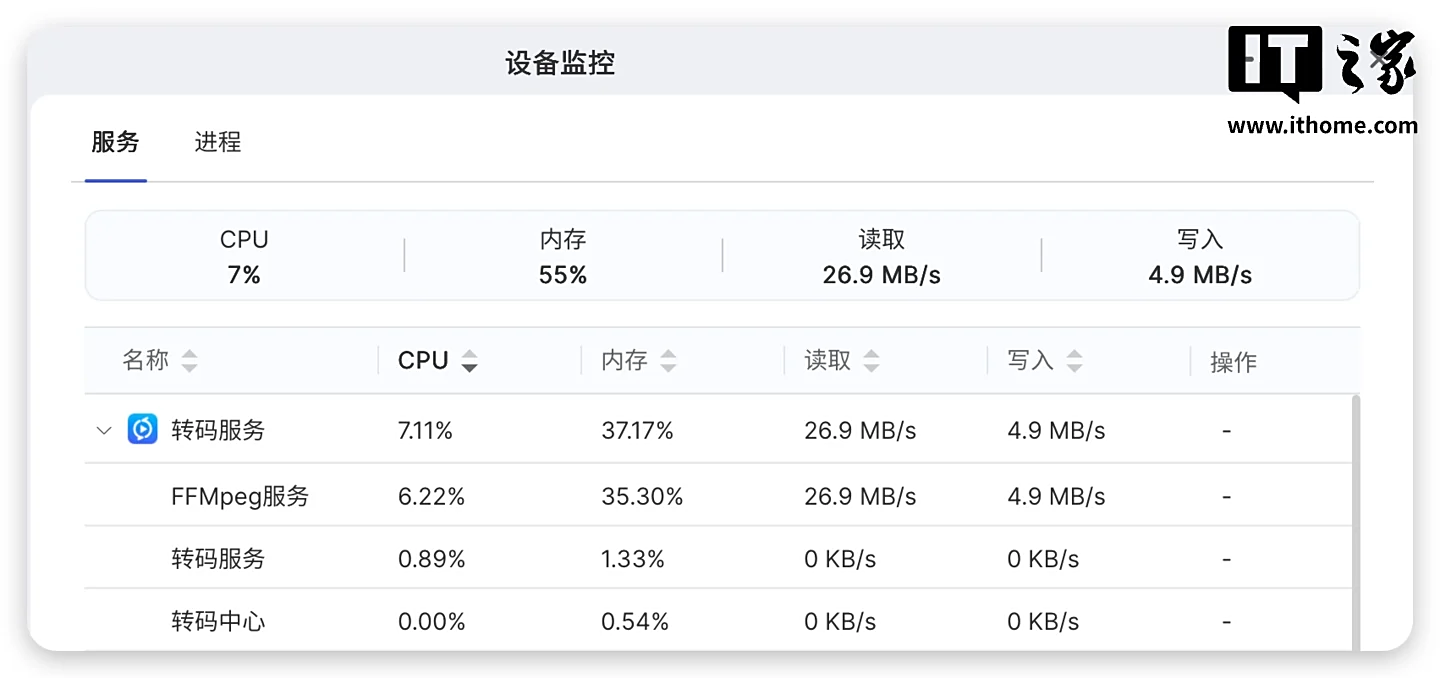This screenshot has width=1440, height=678.
Task: Click the 操作 column header
Action: (1233, 362)
